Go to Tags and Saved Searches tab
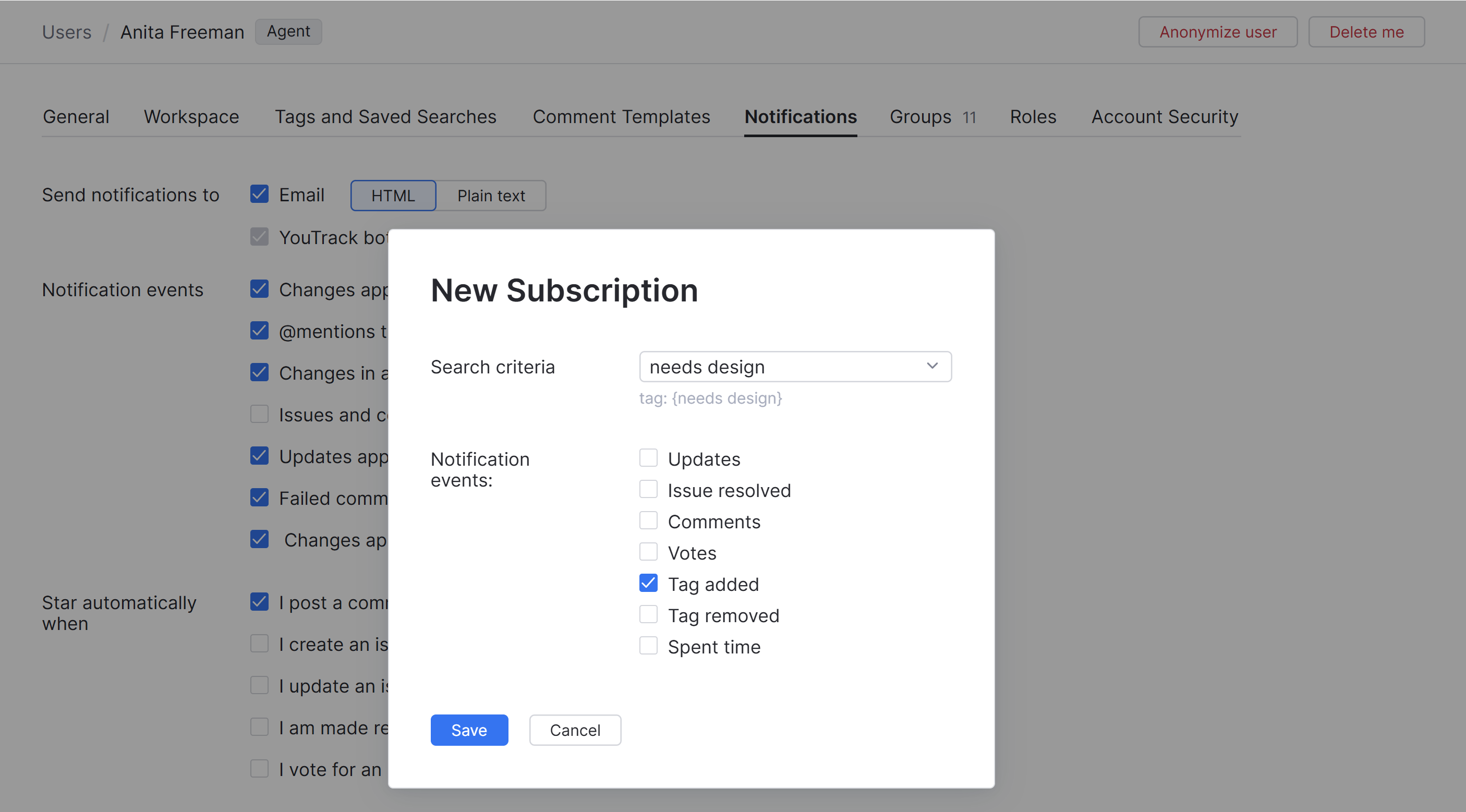The image size is (1466, 812). pyautogui.click(x=385, y=117)
